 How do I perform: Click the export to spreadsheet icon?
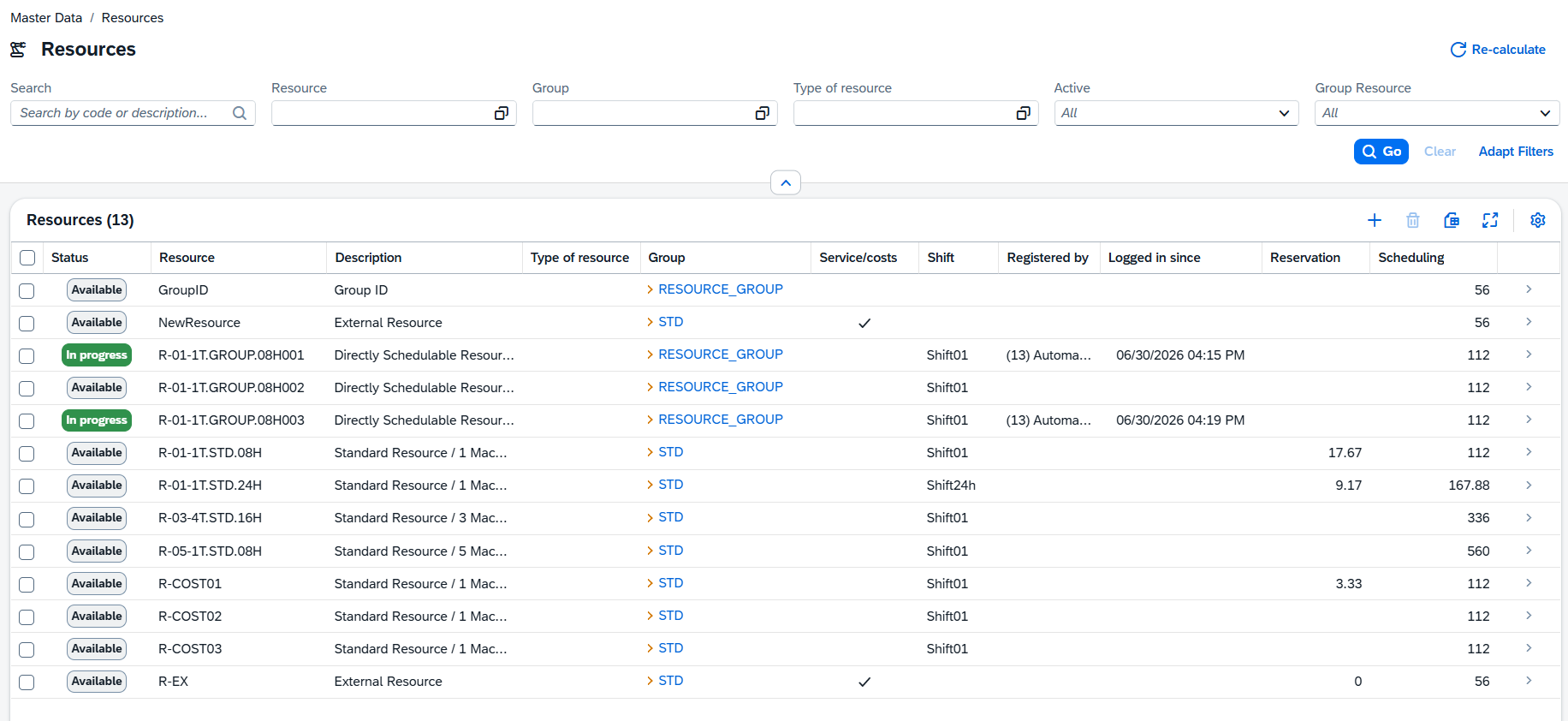(1452, 220)
